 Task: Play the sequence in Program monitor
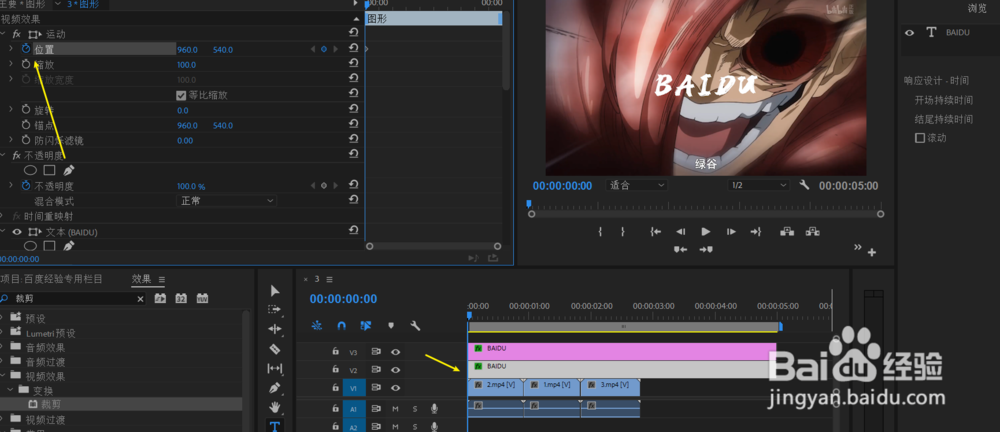coord(705,232)
